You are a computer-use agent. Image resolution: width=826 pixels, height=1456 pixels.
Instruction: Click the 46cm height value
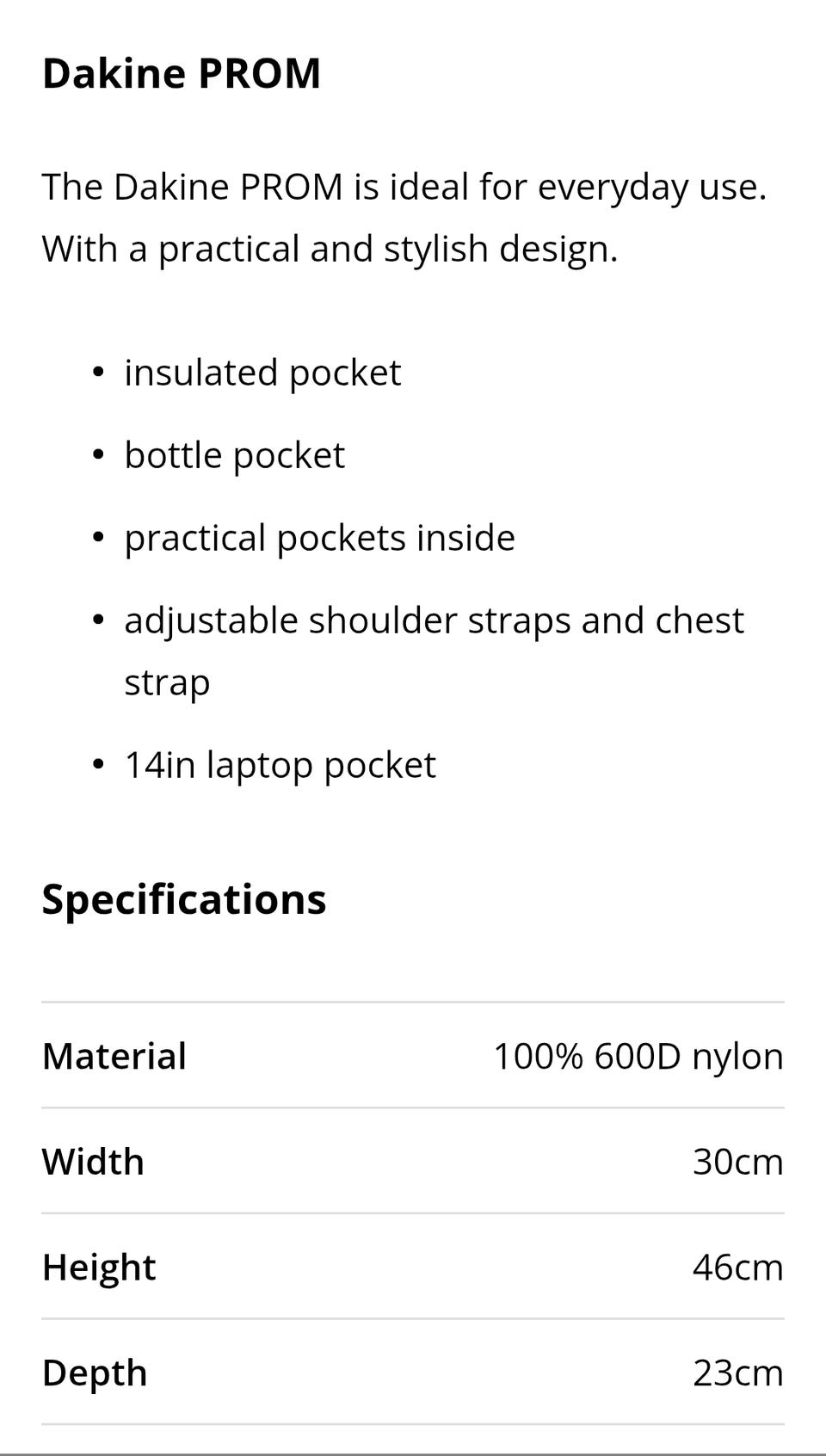[738, 1268]
